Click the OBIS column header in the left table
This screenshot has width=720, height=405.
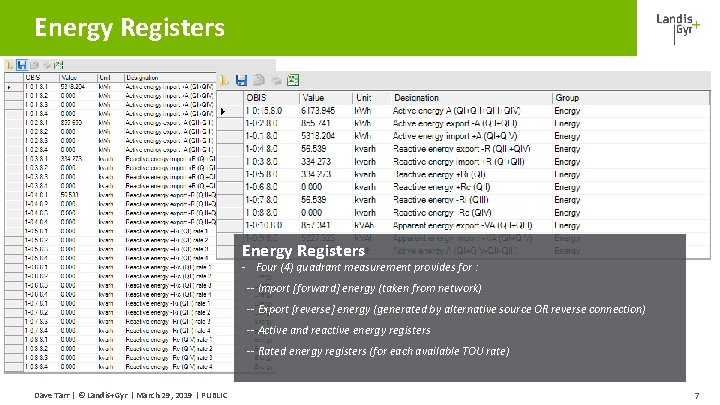tap(41, 78)
